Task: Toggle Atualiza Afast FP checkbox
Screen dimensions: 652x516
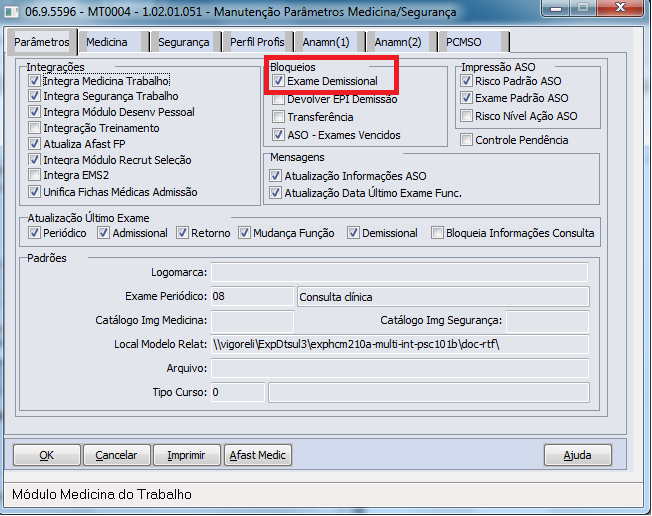Action: coord(34,144)
